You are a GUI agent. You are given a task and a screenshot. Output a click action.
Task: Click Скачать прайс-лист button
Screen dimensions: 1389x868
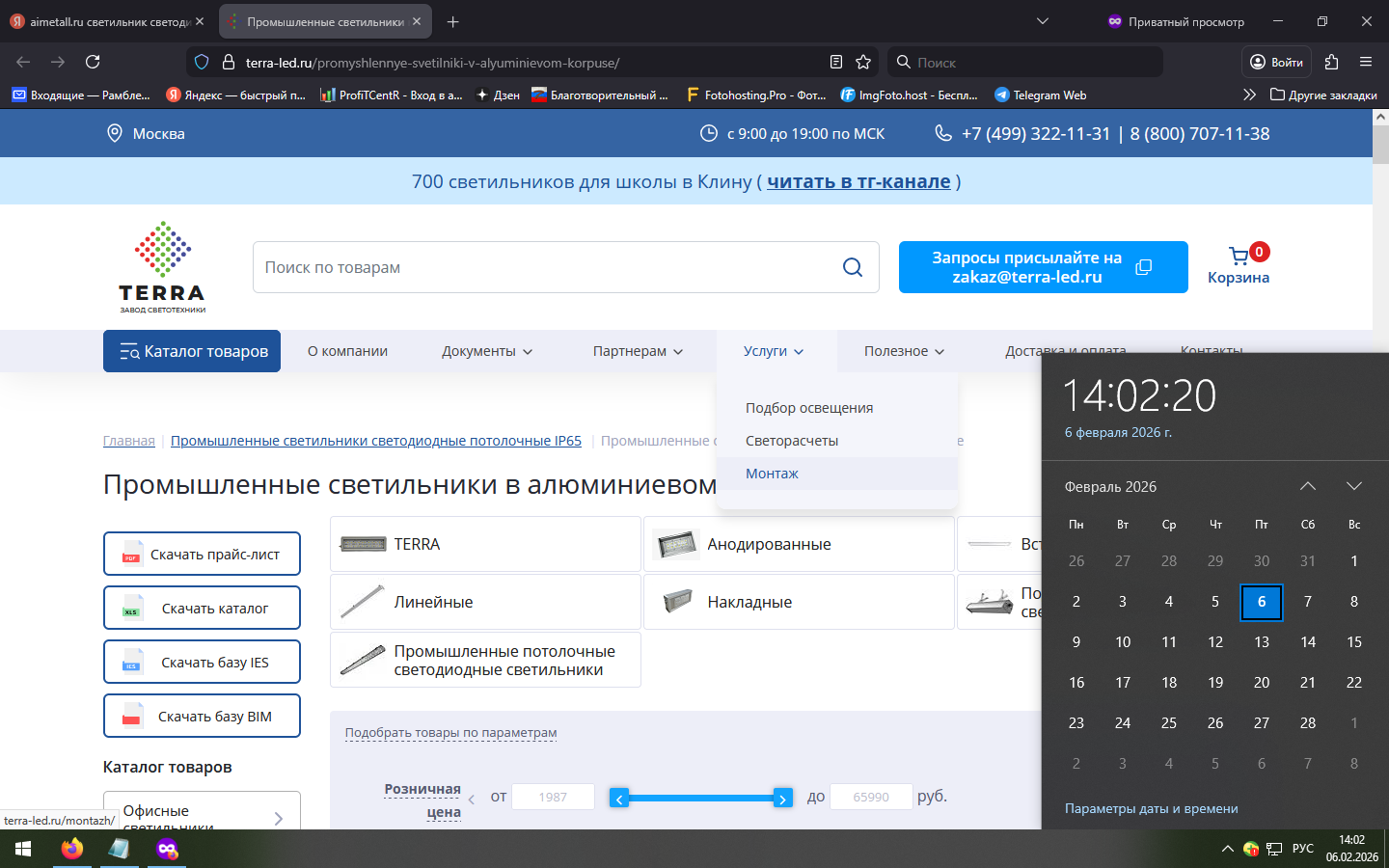click(x=202, y=554)
